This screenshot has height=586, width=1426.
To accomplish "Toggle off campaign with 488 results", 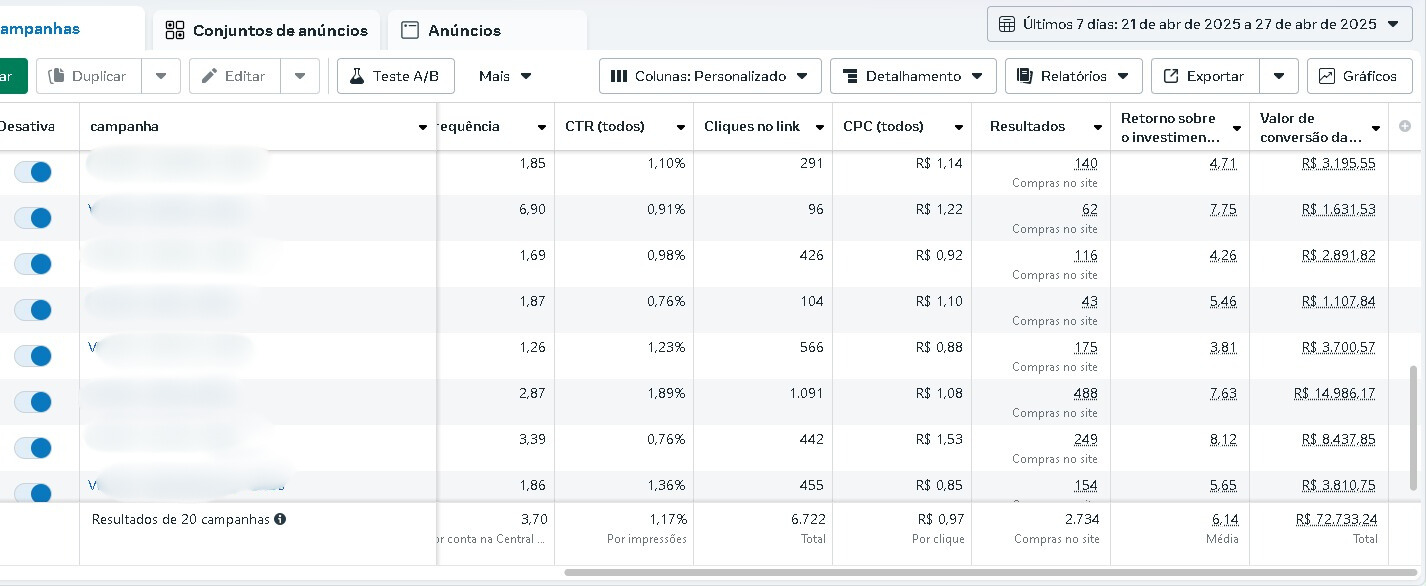I will [x=33, y=402].
